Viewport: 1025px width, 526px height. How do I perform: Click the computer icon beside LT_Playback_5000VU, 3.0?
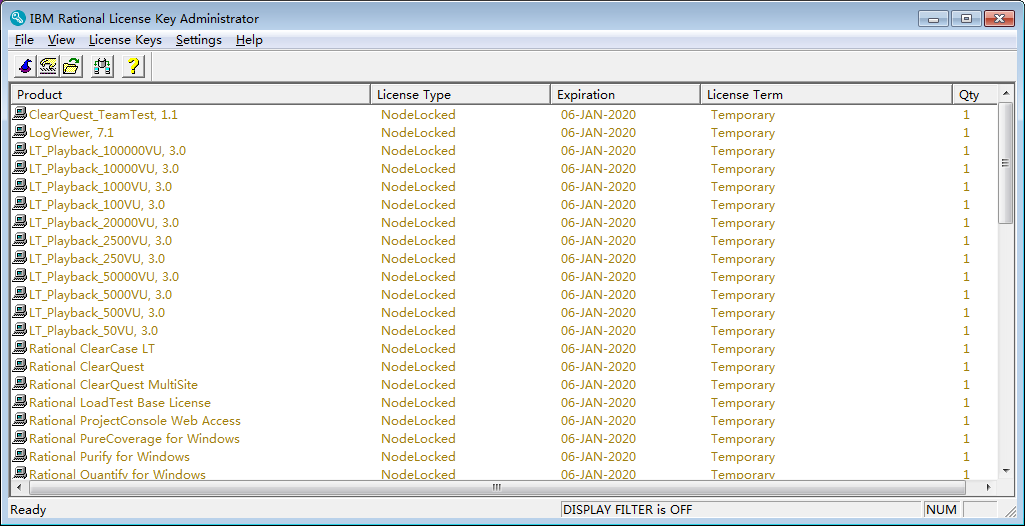click(20, 295)
